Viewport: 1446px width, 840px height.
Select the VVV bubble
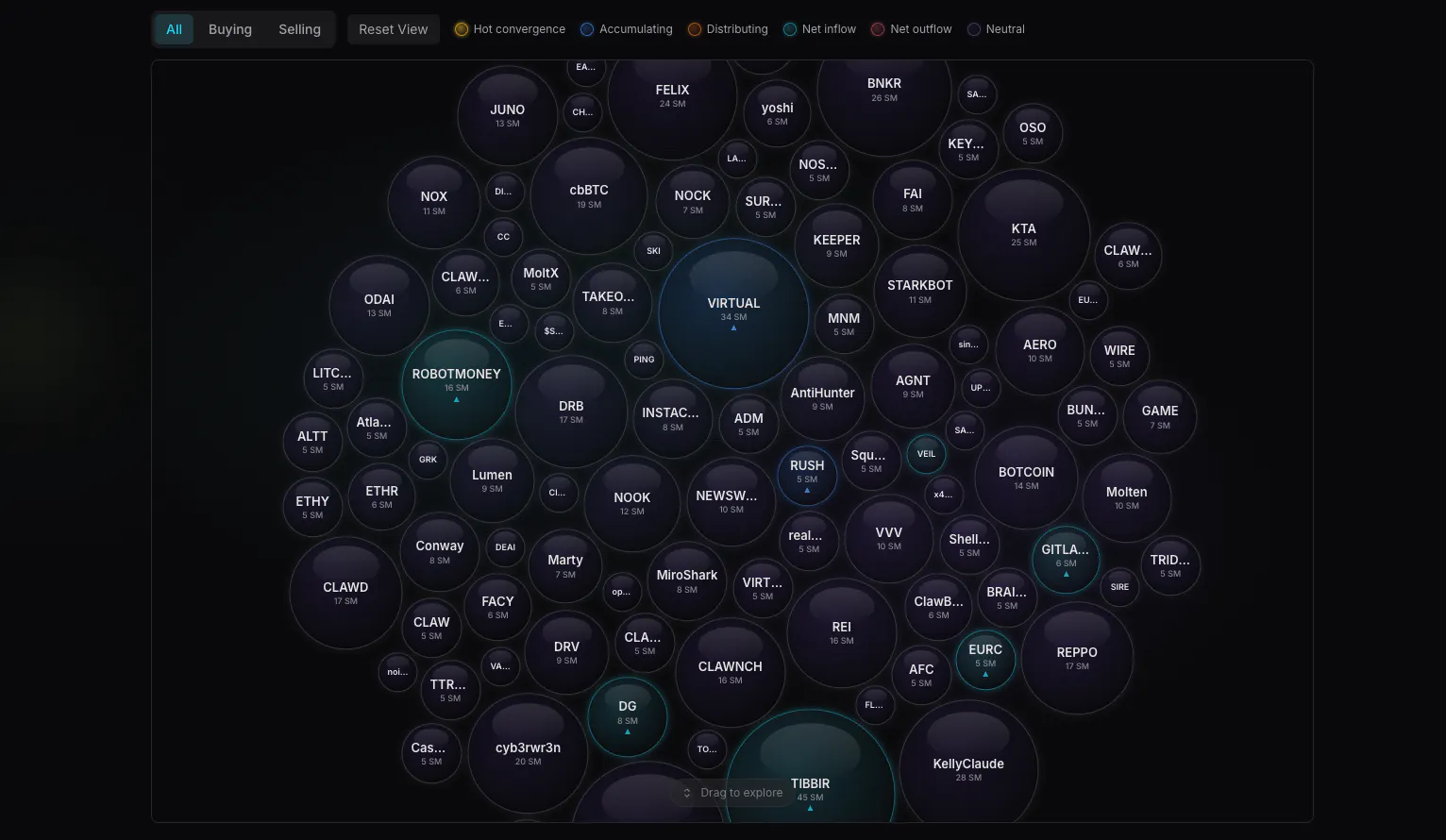pos(889,539)
